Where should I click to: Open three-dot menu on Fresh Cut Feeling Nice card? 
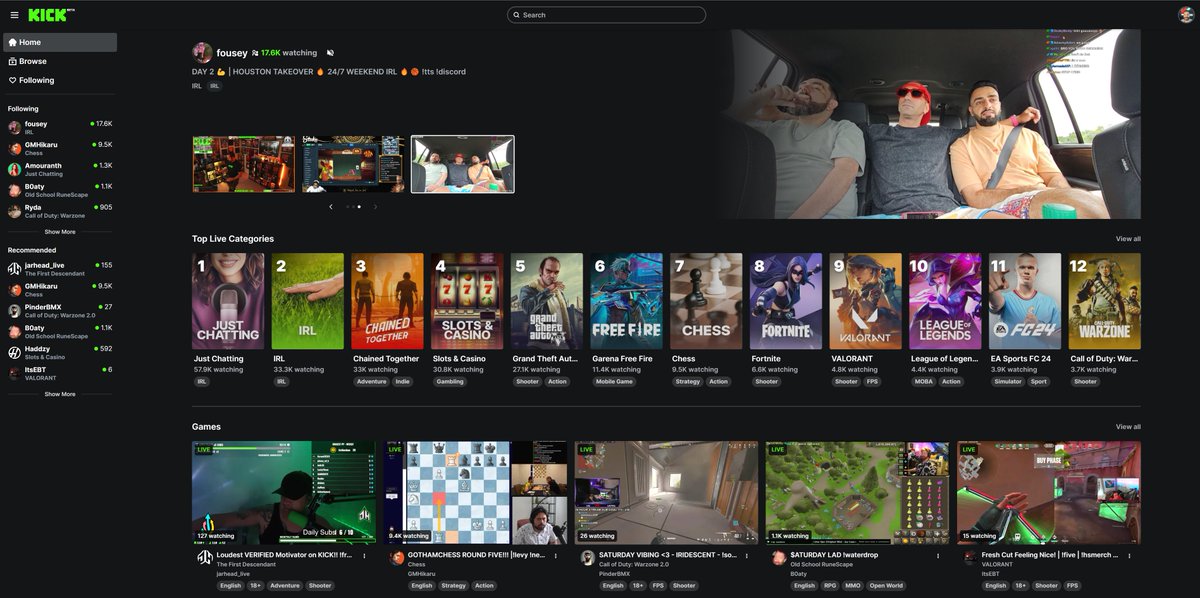point(1129,555)
